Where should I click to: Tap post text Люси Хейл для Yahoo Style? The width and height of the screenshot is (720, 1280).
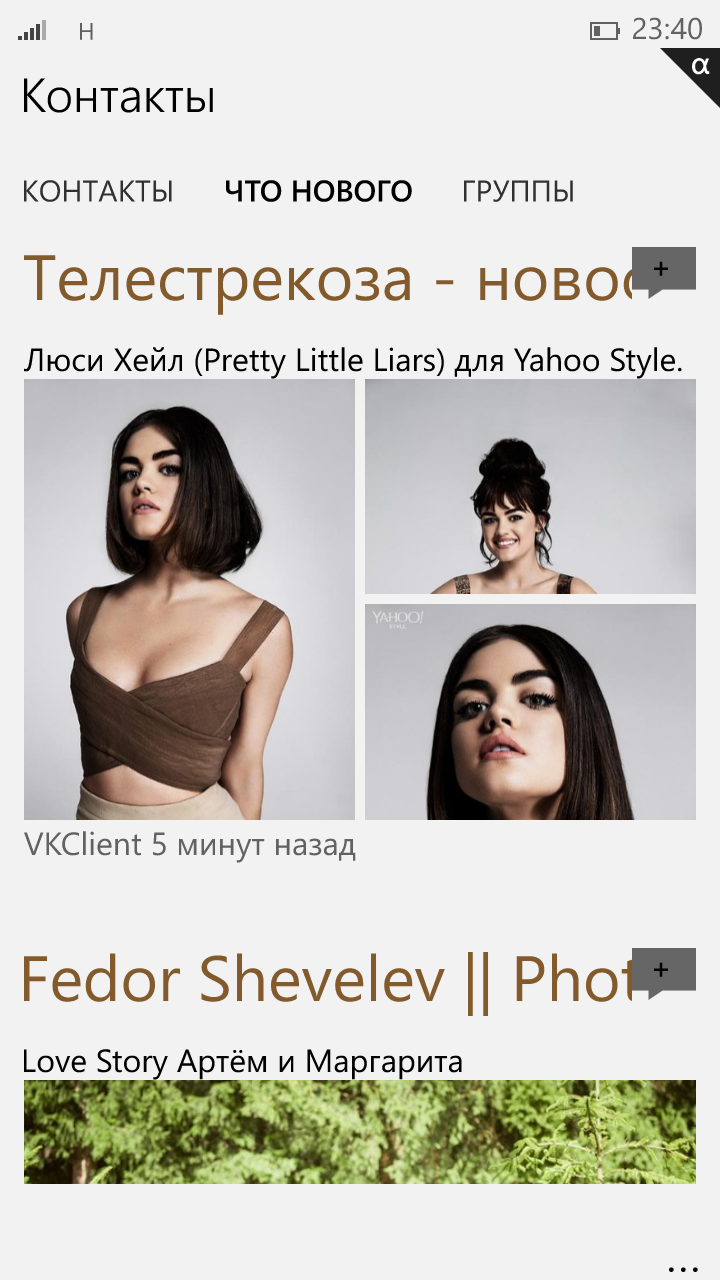[x=353, y=361]
